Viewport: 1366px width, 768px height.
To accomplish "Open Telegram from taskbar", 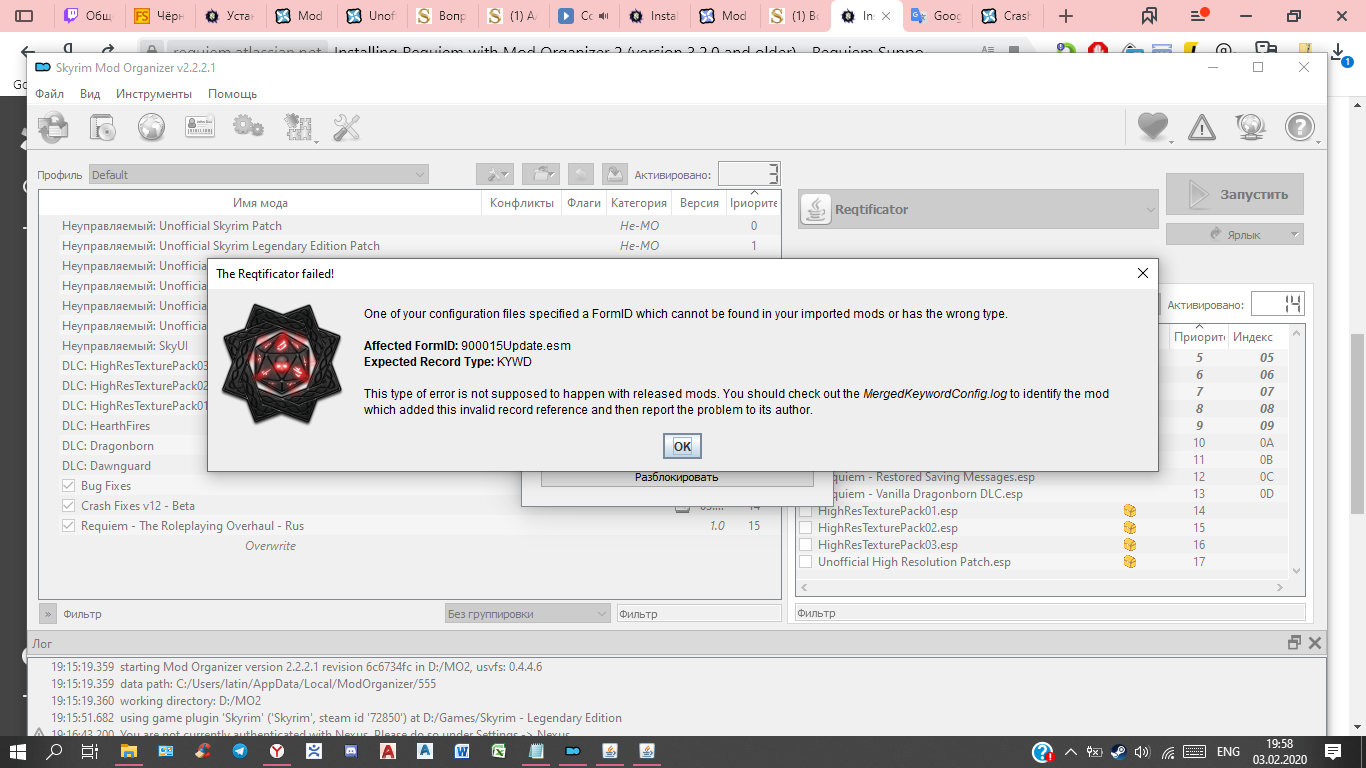I will [x=240, y=751].
